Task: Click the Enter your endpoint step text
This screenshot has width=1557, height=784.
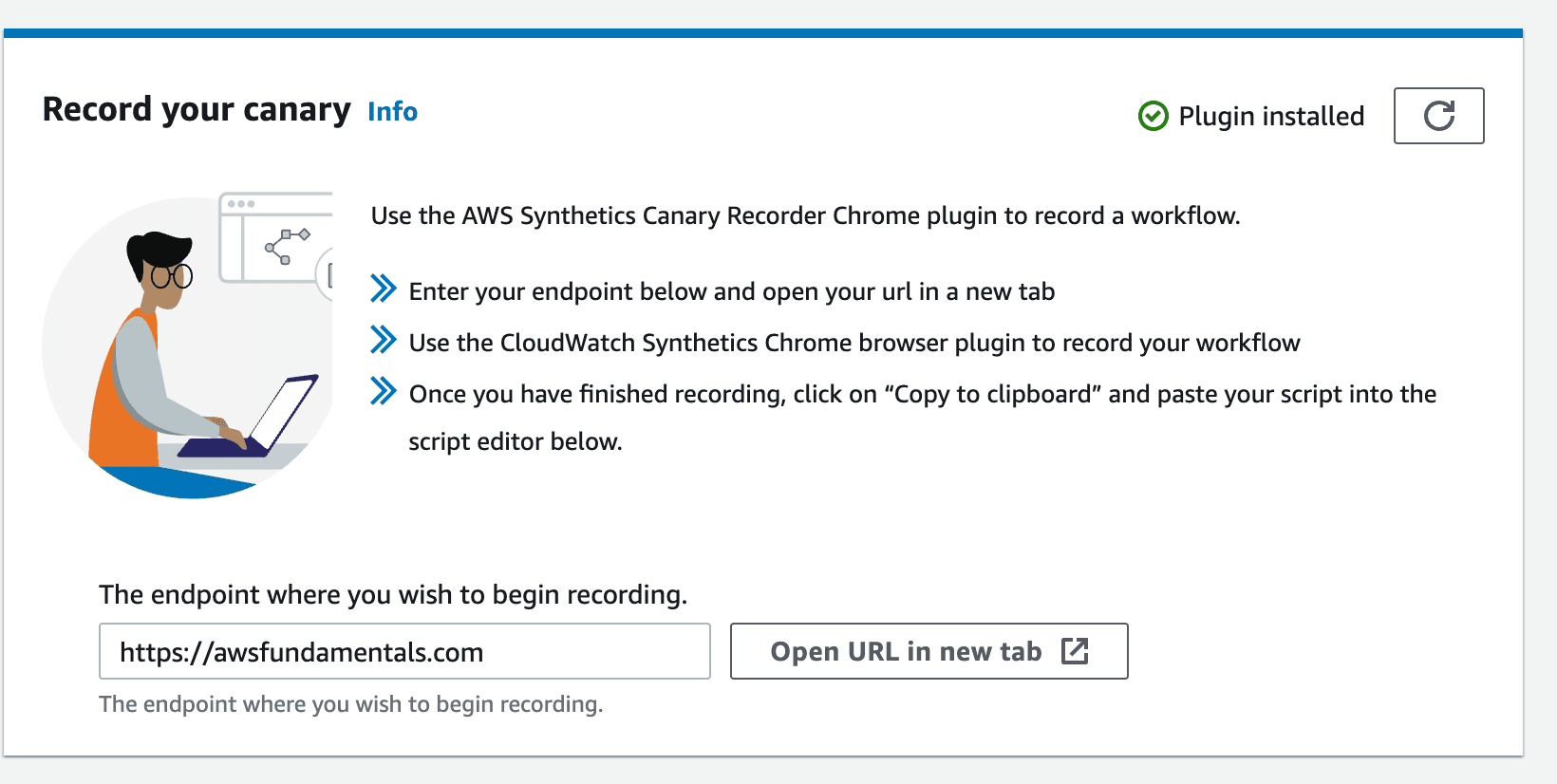Action: click(732, 291)
